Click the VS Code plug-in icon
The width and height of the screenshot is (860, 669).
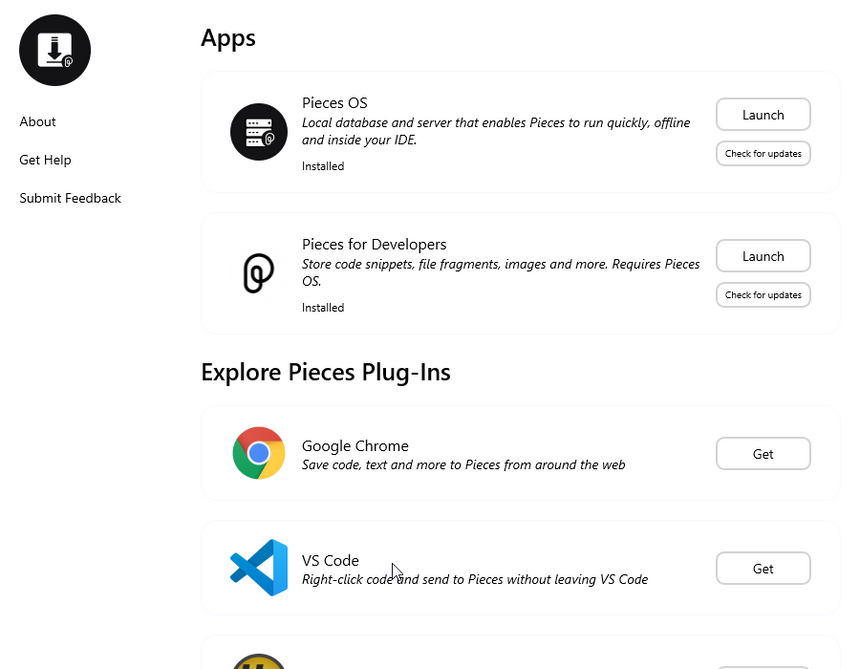pyautogui.click(x=259, y=568)
